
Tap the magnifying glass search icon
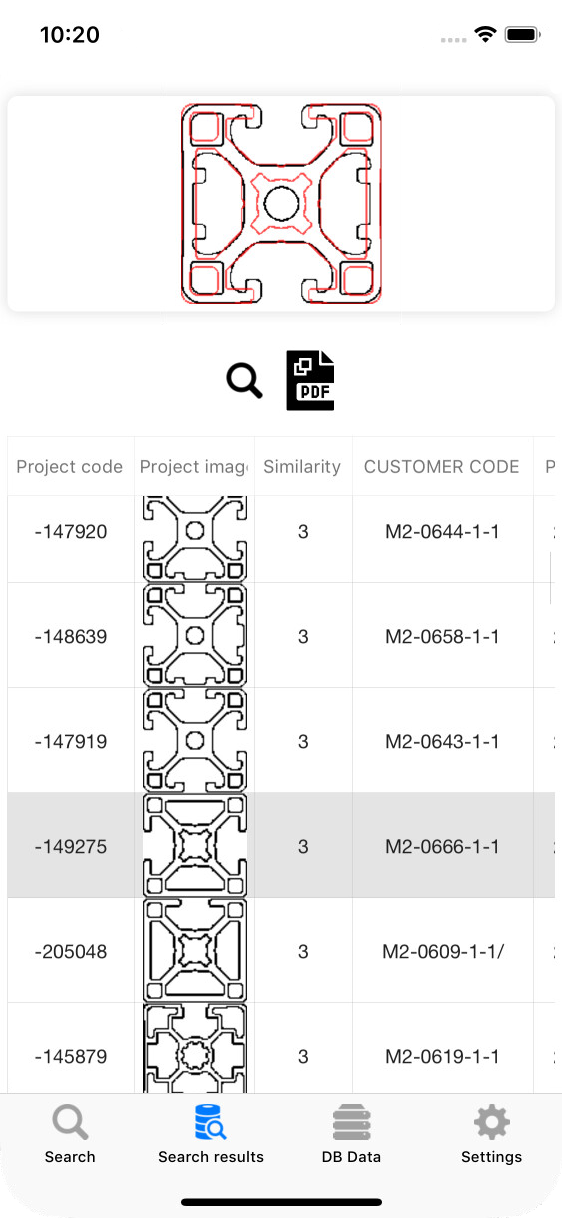pyautogui.click(x=244, y=381)
